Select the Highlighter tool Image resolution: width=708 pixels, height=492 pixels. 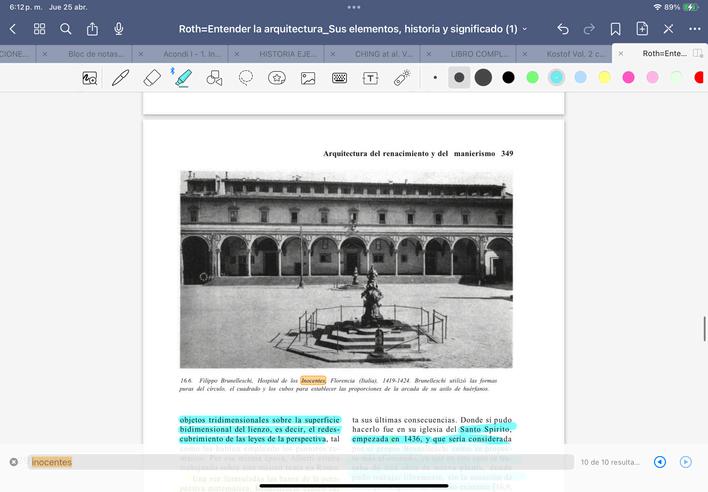[x=183, y=78]
